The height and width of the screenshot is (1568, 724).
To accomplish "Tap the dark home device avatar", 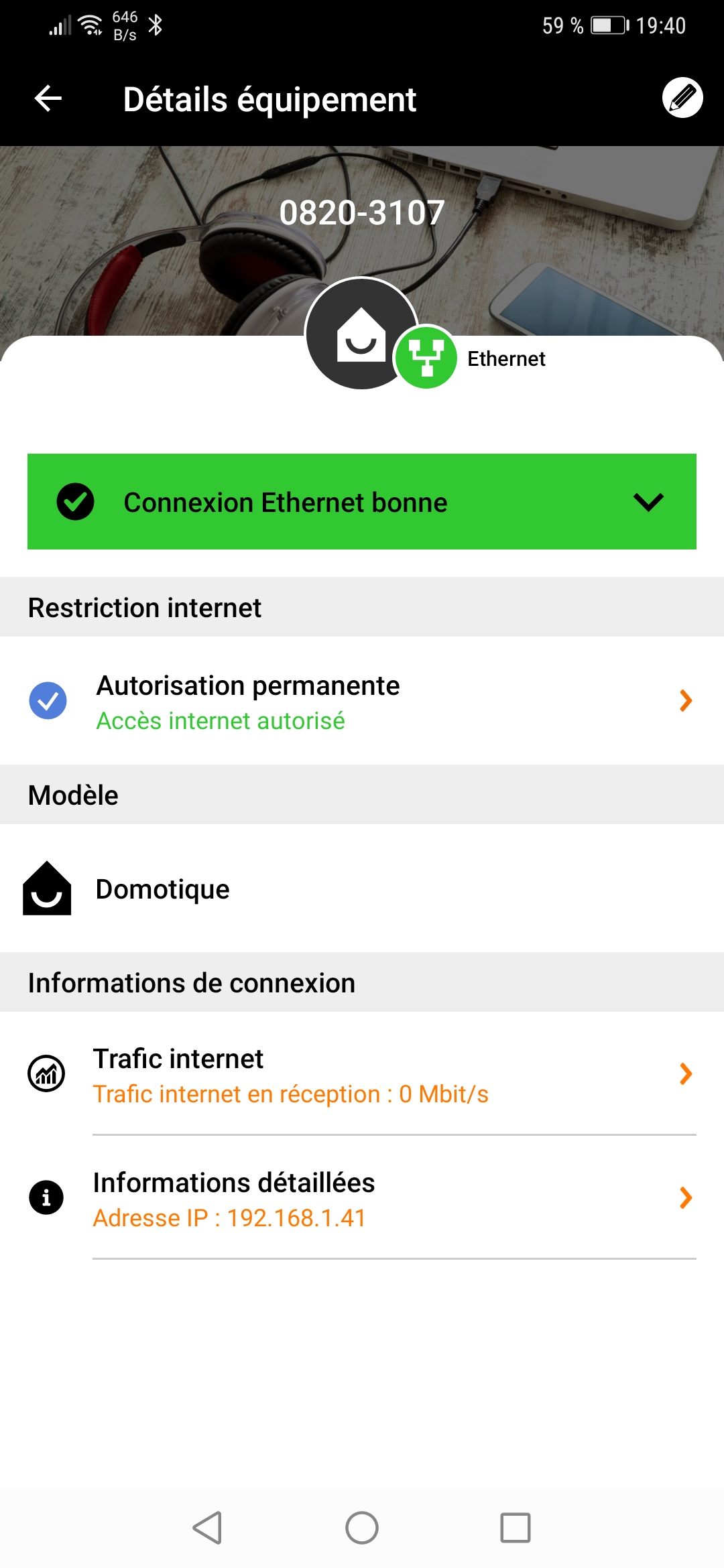I will [x=360, y=333].
